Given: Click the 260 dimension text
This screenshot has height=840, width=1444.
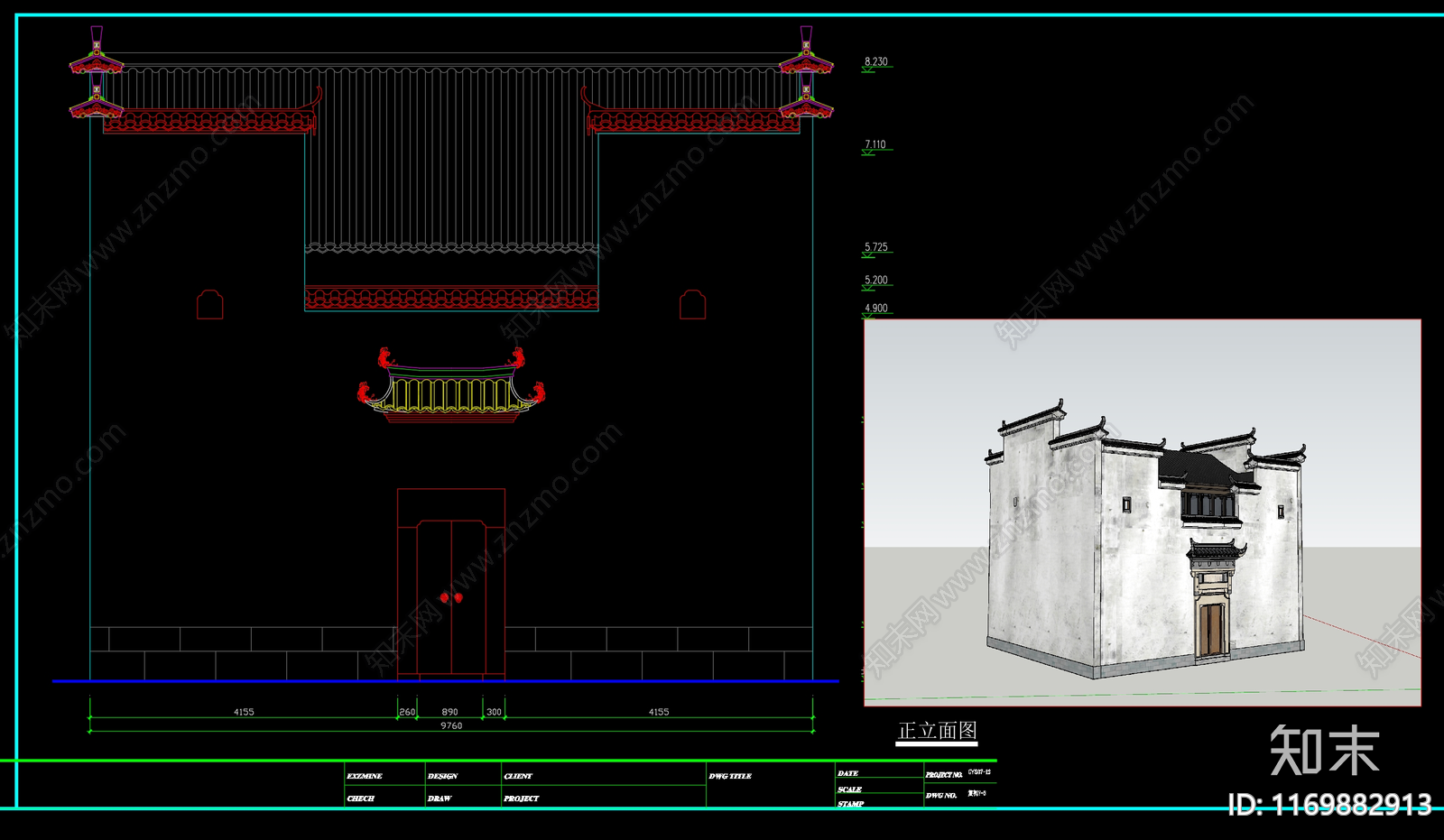Looking at the screenshot, I should (407, 712).
